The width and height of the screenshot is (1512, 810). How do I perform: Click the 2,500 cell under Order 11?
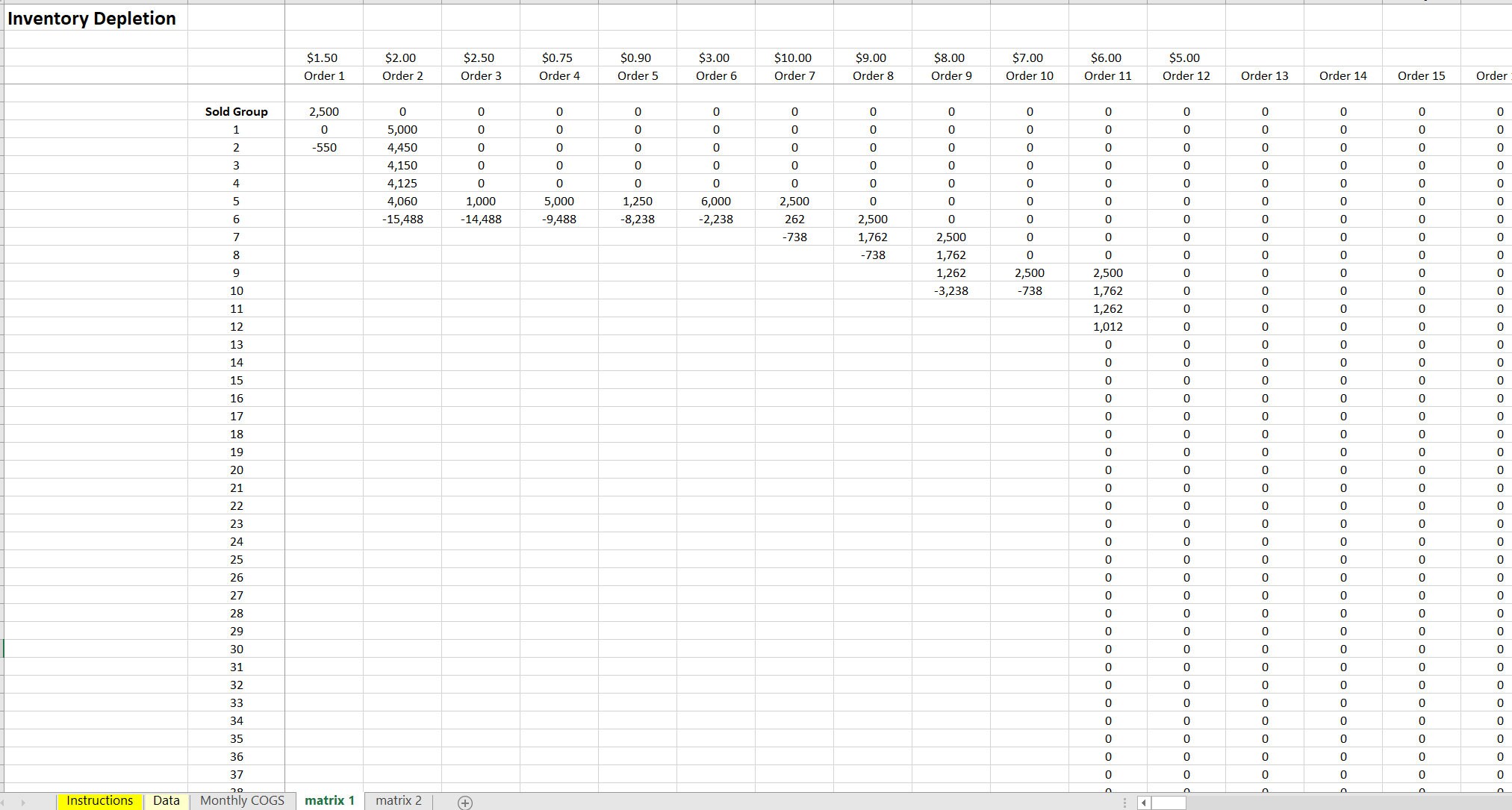[1107, 272]
